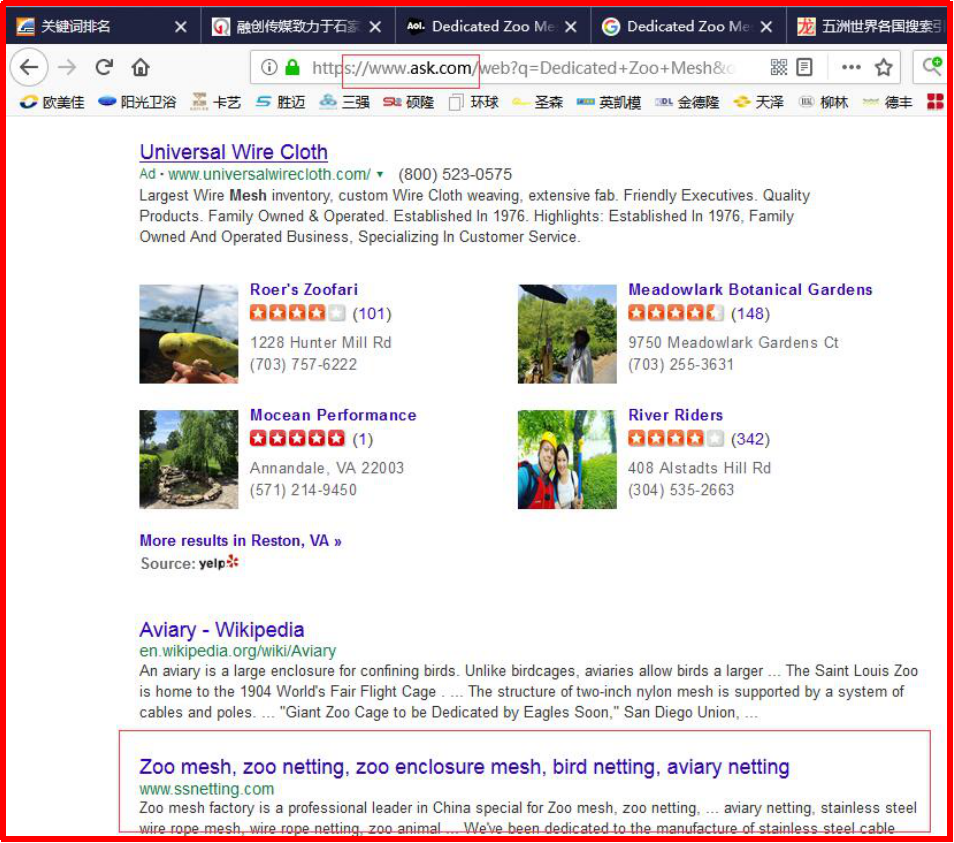Screen dimensions: 954x843
Task: Open page actions three-dot menu
Action: tap(850, 68)
